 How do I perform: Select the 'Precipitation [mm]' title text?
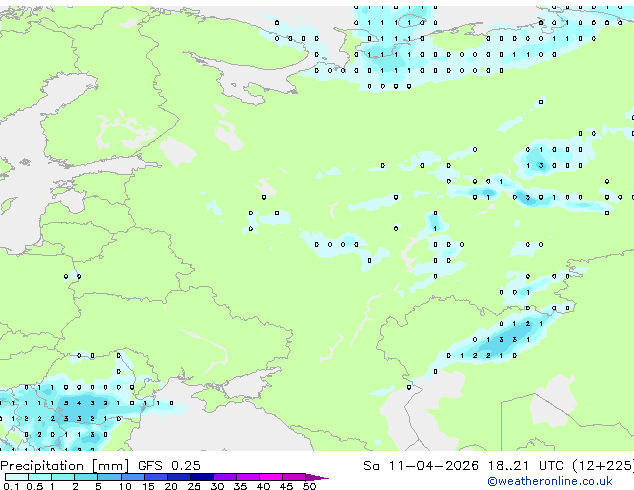click(x=65, y=466)
